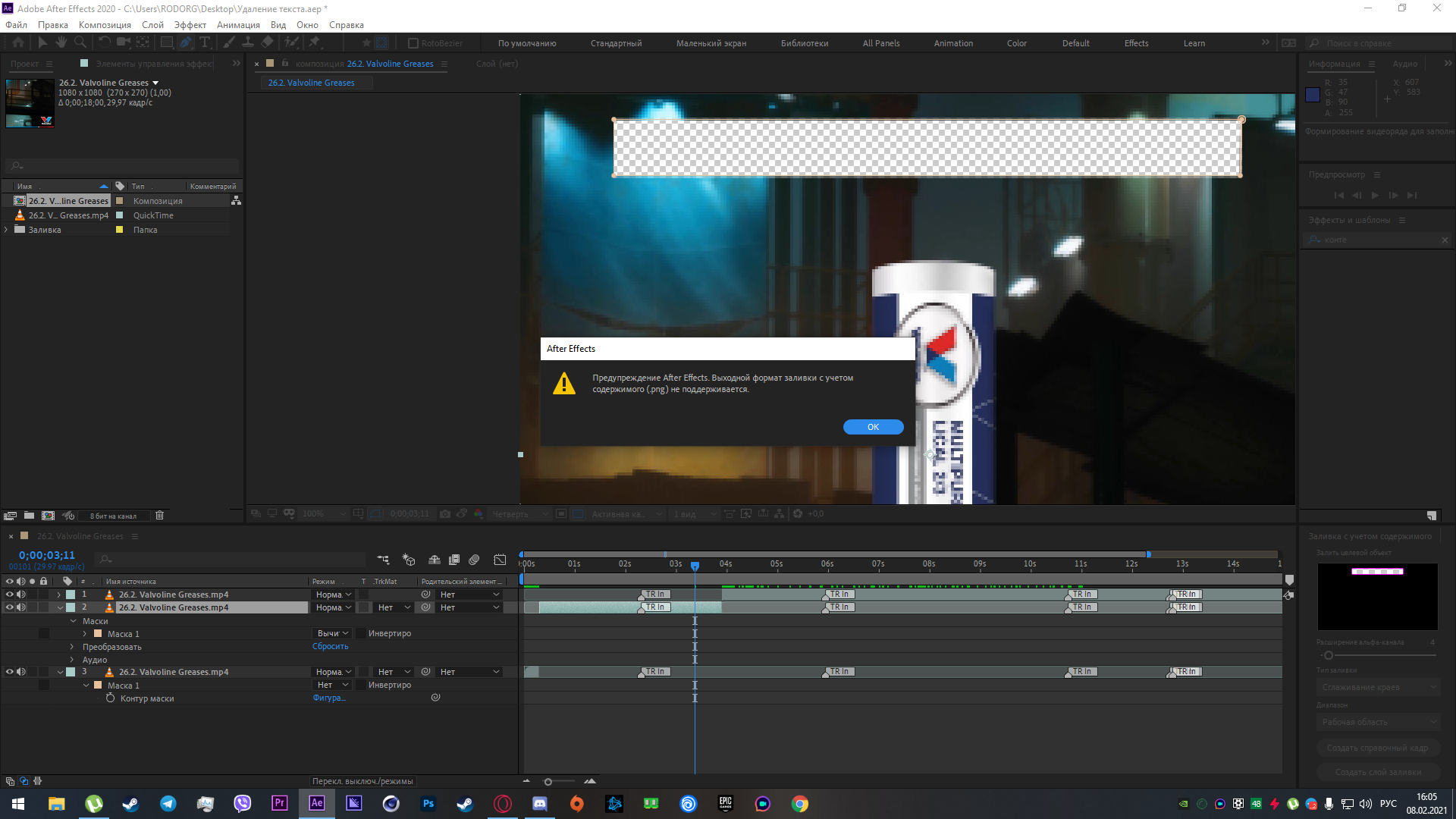Select the Rotation tool

tap(105, 42)
